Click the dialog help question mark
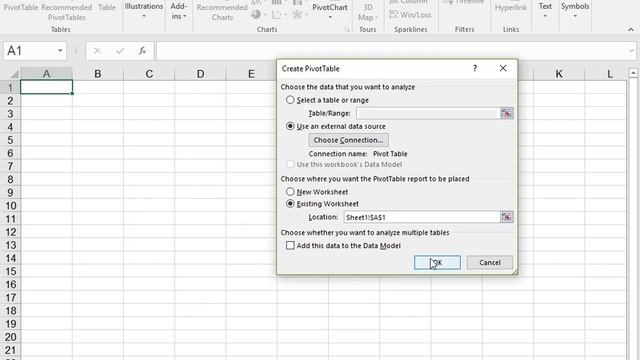 pos(475,68)
